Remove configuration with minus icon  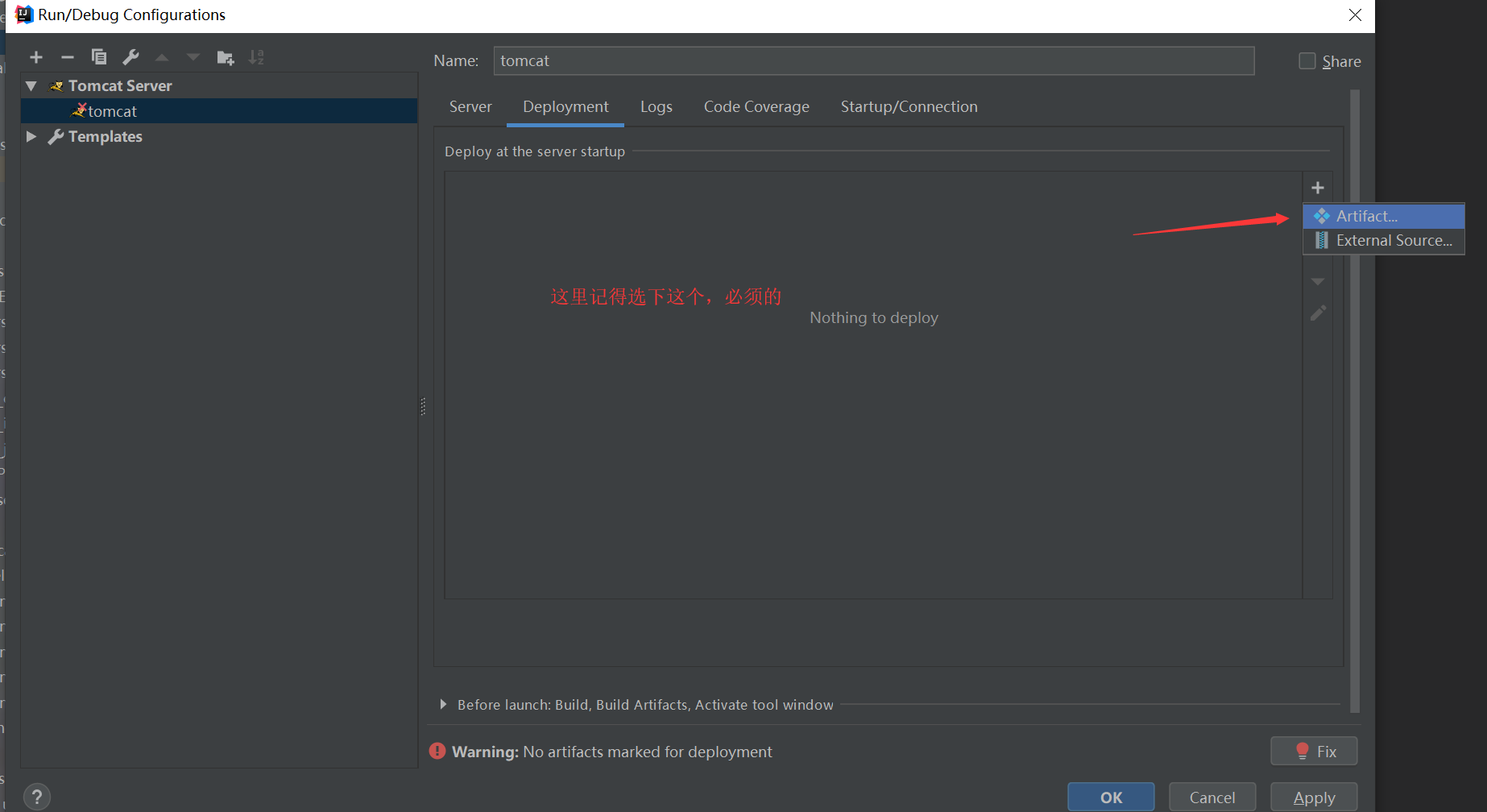[x=68, y=57]
